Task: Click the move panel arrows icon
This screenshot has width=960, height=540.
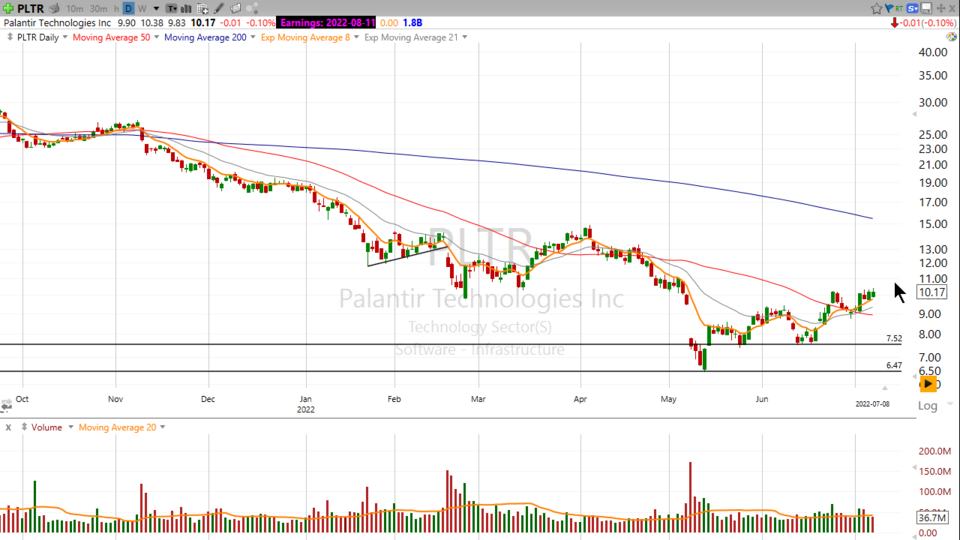Action: tap(941, 9)
